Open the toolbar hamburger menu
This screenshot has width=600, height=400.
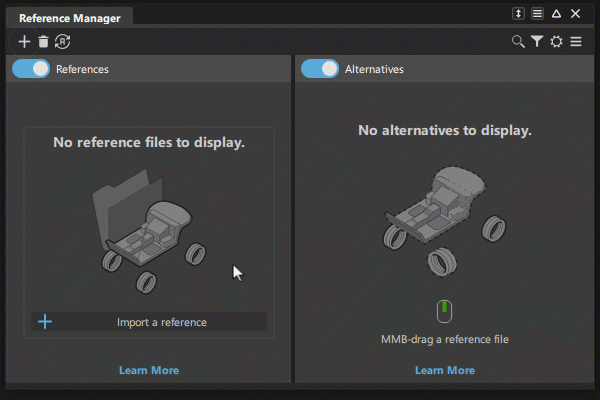pyautogui.click(x=576, y=41)
